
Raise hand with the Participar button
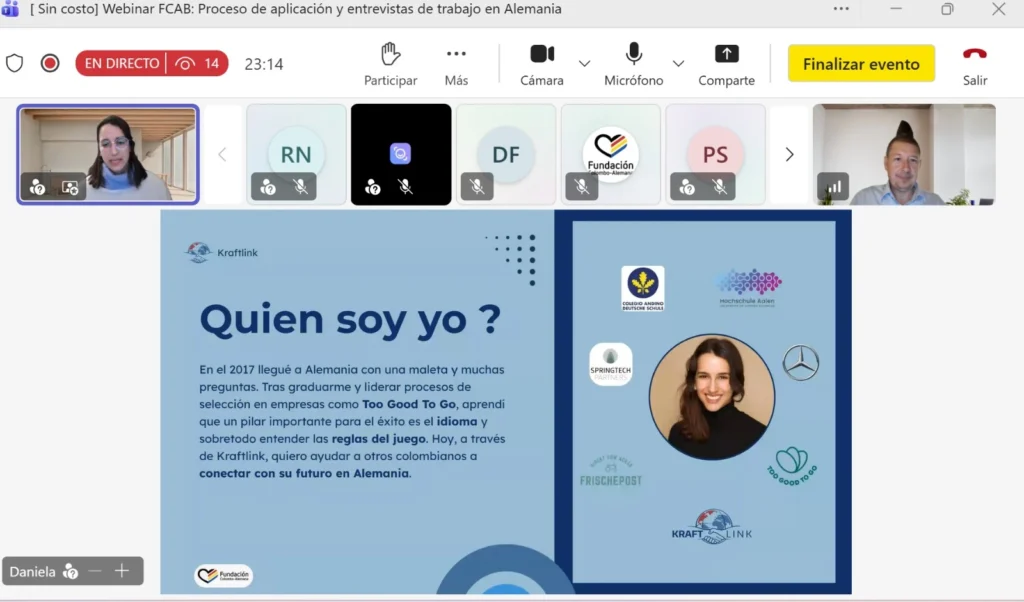pyautogui.click(x=390, y=63)
